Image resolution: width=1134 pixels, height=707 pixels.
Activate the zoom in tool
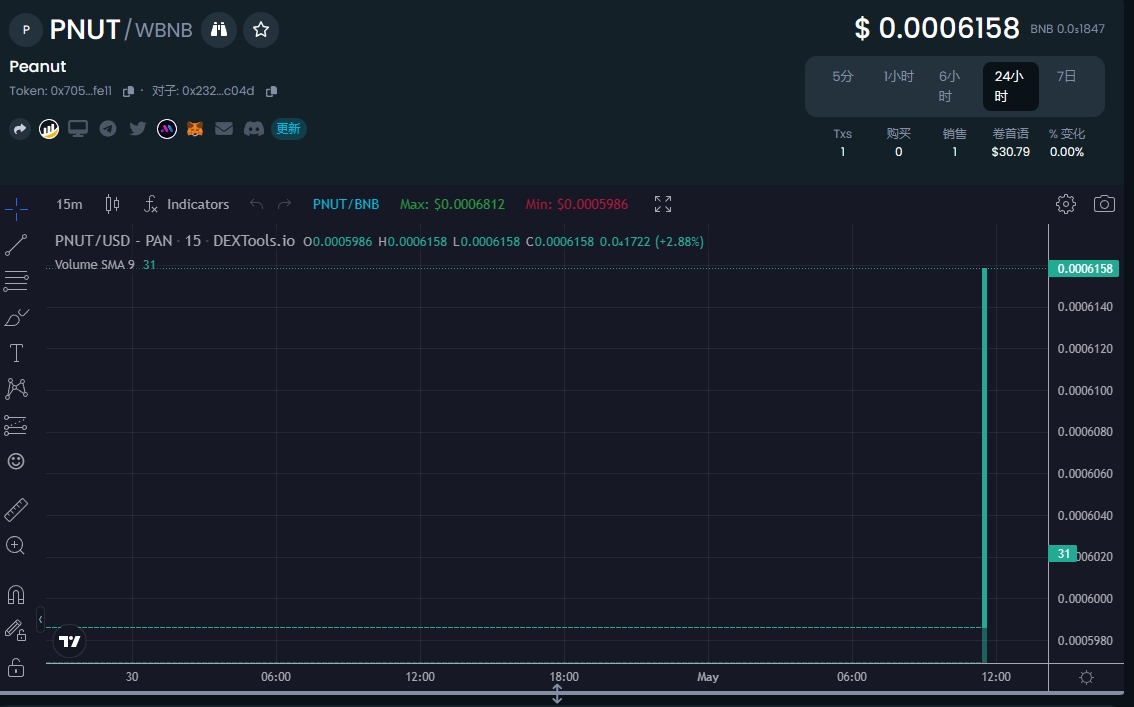click(x=16, y=546)
